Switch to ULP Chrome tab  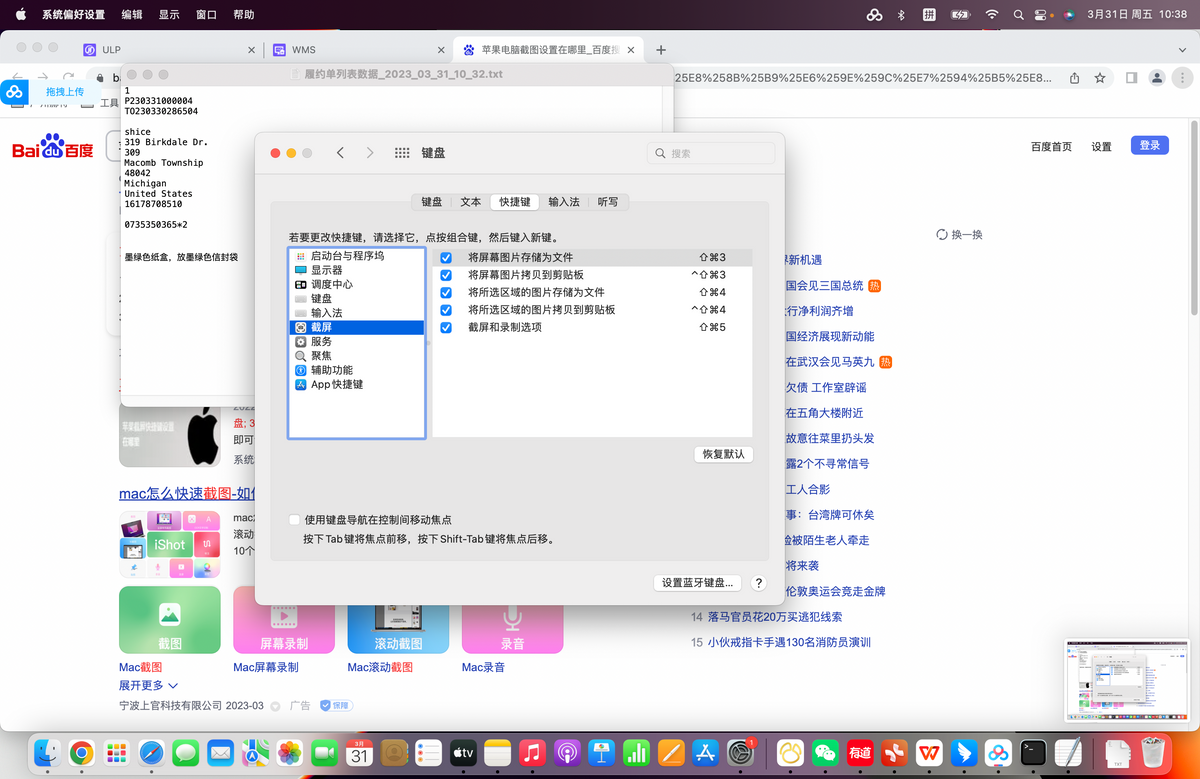pos(169,50)
